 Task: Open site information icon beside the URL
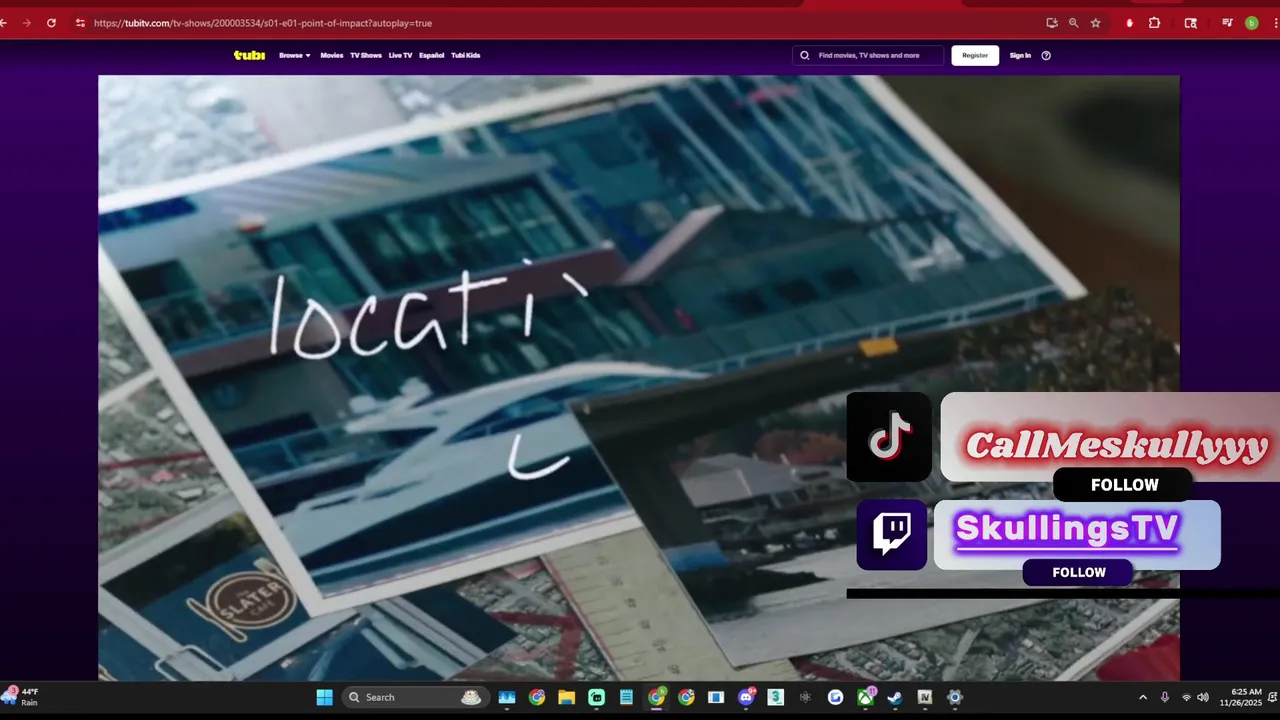(x=80, y=22)
